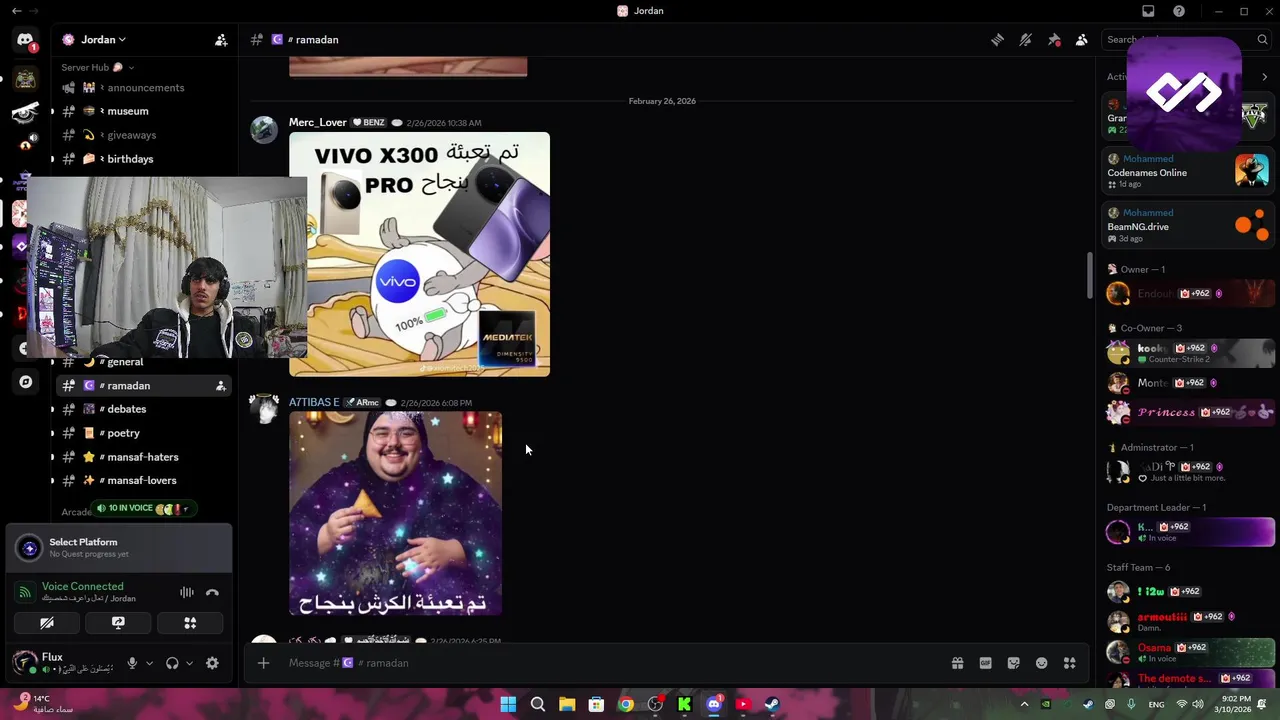This screenshot has width=1280, height=720.
Task: Open the GIF picker
Action: click(985, 663)
